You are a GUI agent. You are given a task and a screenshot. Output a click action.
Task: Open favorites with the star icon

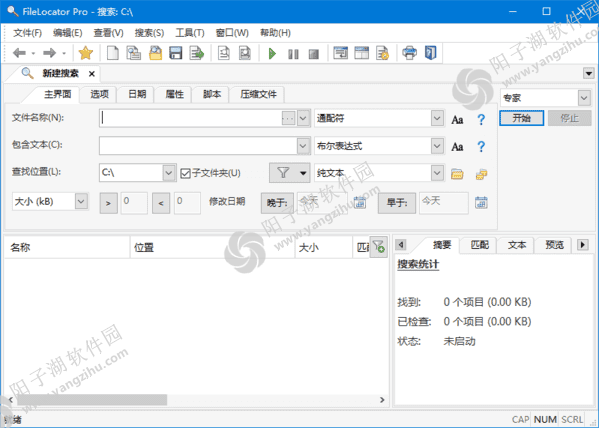(86, 53)
